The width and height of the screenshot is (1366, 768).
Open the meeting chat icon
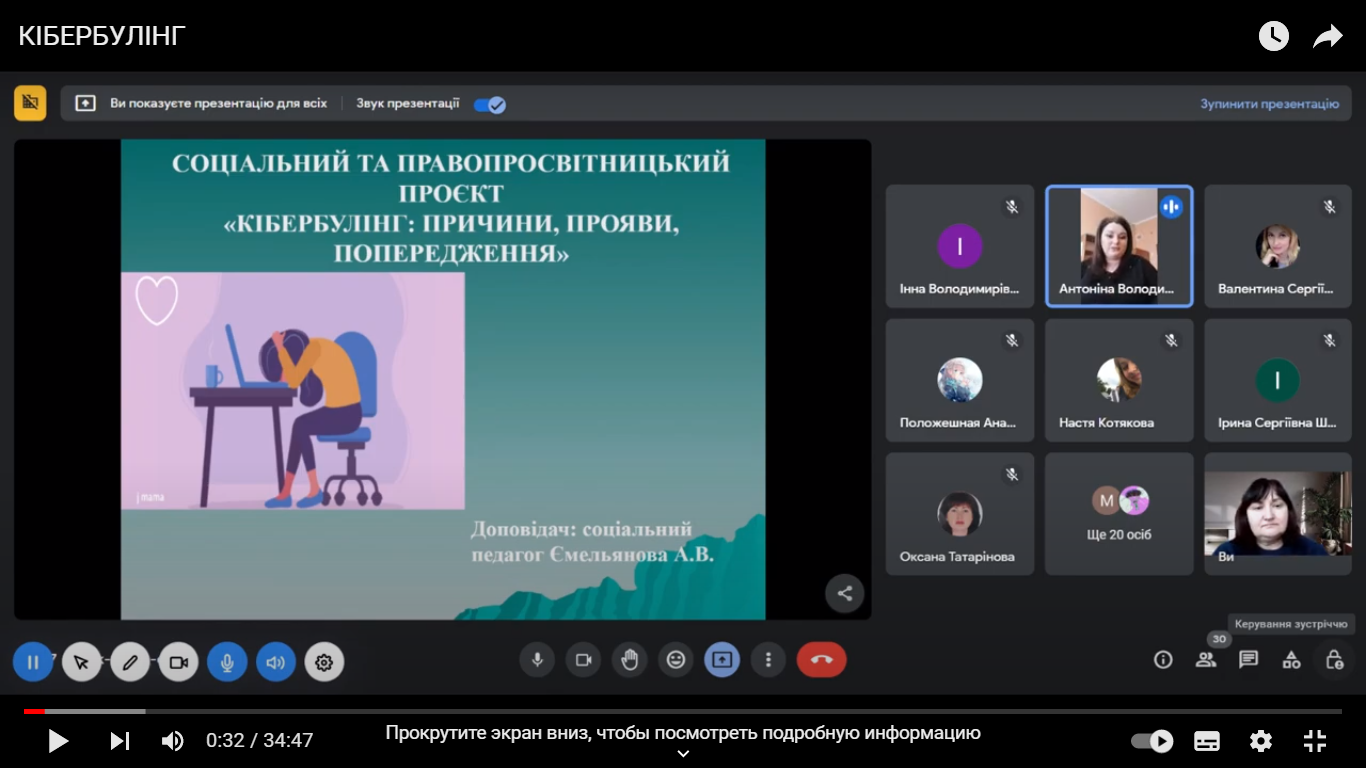pyautogui.click(x=1248, y=660)
